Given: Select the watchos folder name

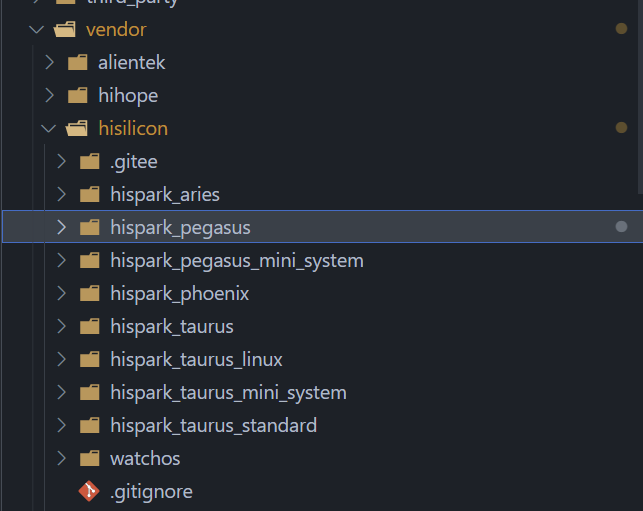Looking at the screenshot, I should [145, 459].
